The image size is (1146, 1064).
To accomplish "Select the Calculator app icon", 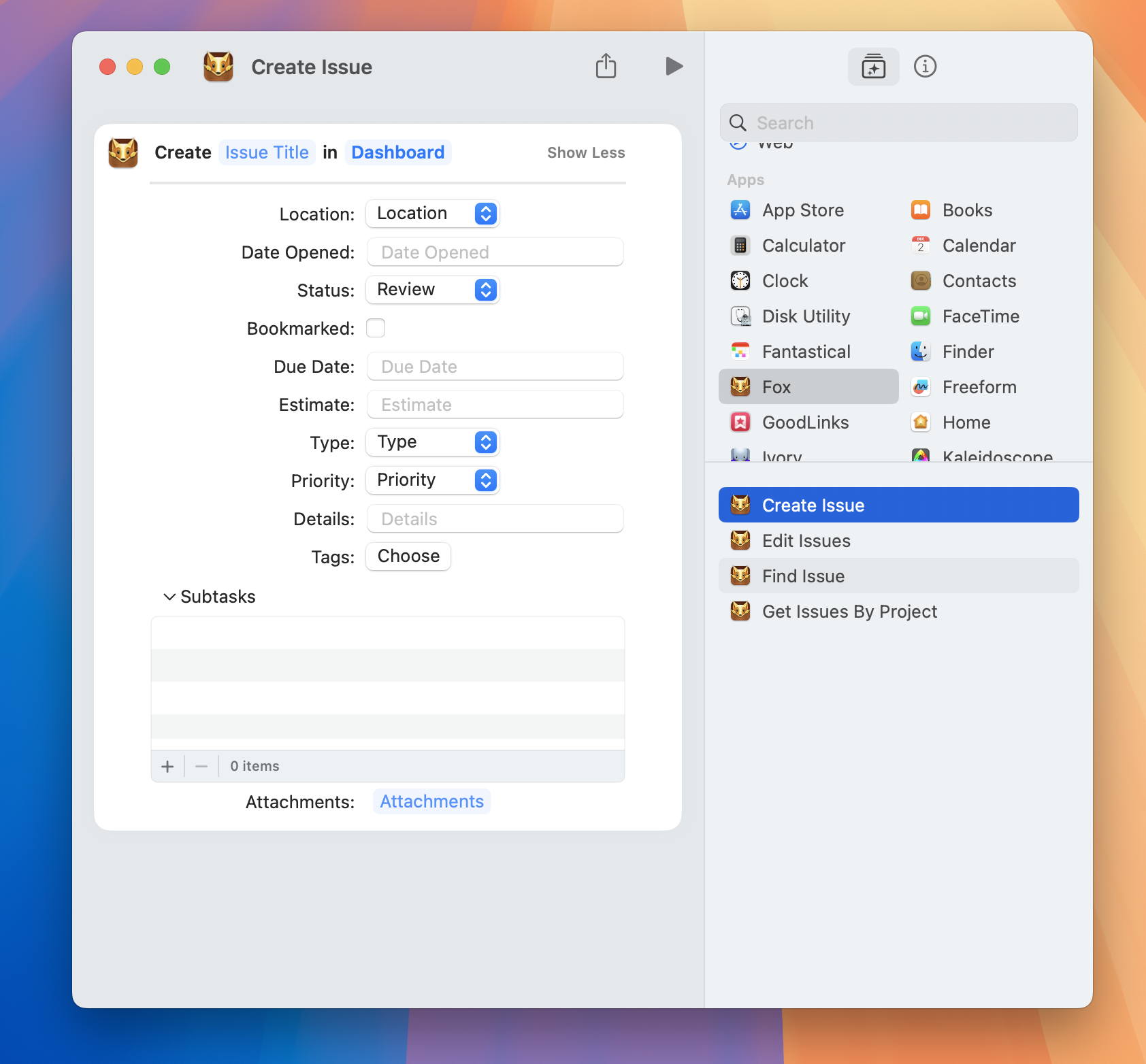I will point(740,246).
